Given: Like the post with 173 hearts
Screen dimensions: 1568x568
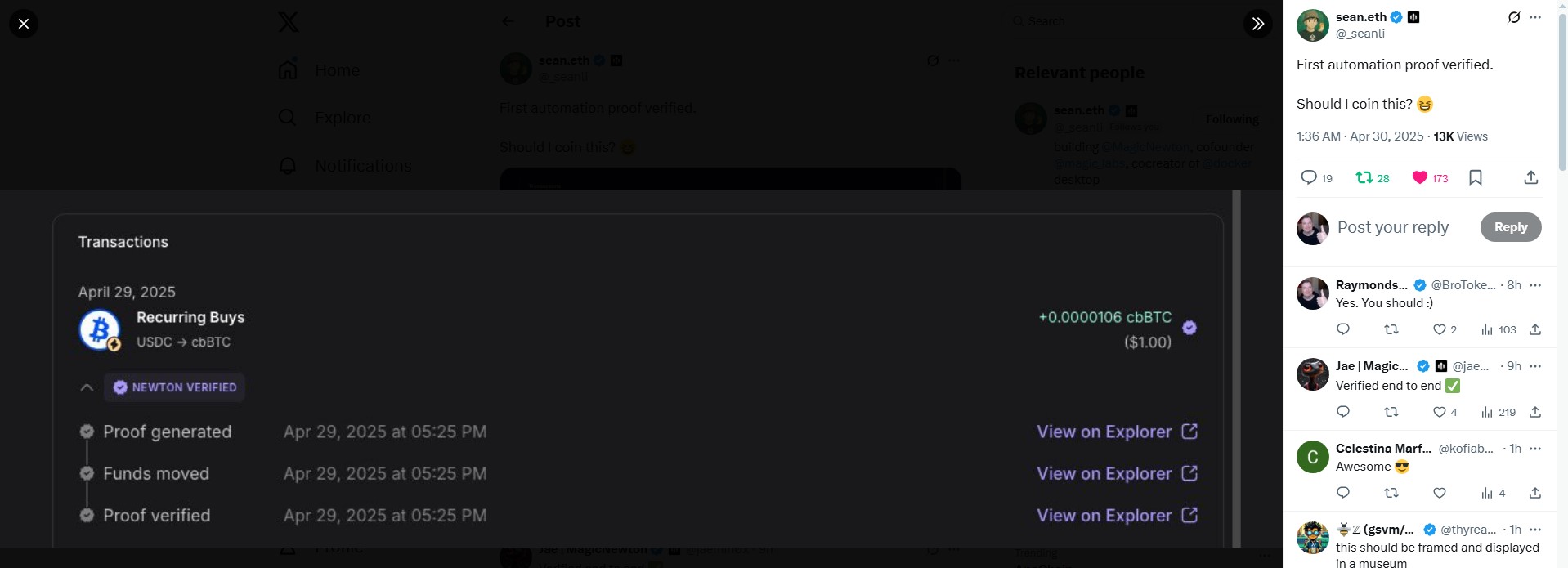Looking at the screenshot, I should pos(1430,177).
